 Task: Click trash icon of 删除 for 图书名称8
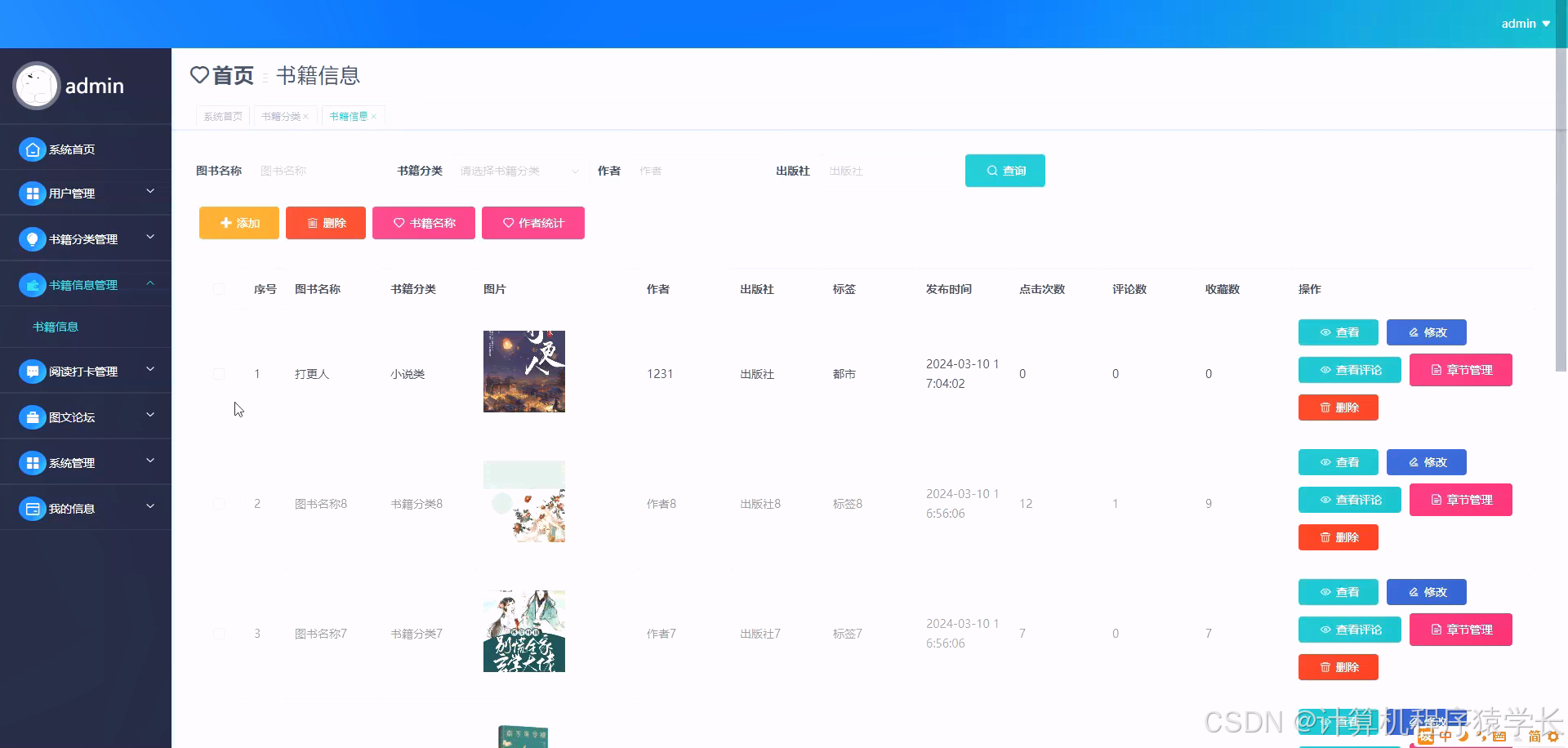[1325, 537]
